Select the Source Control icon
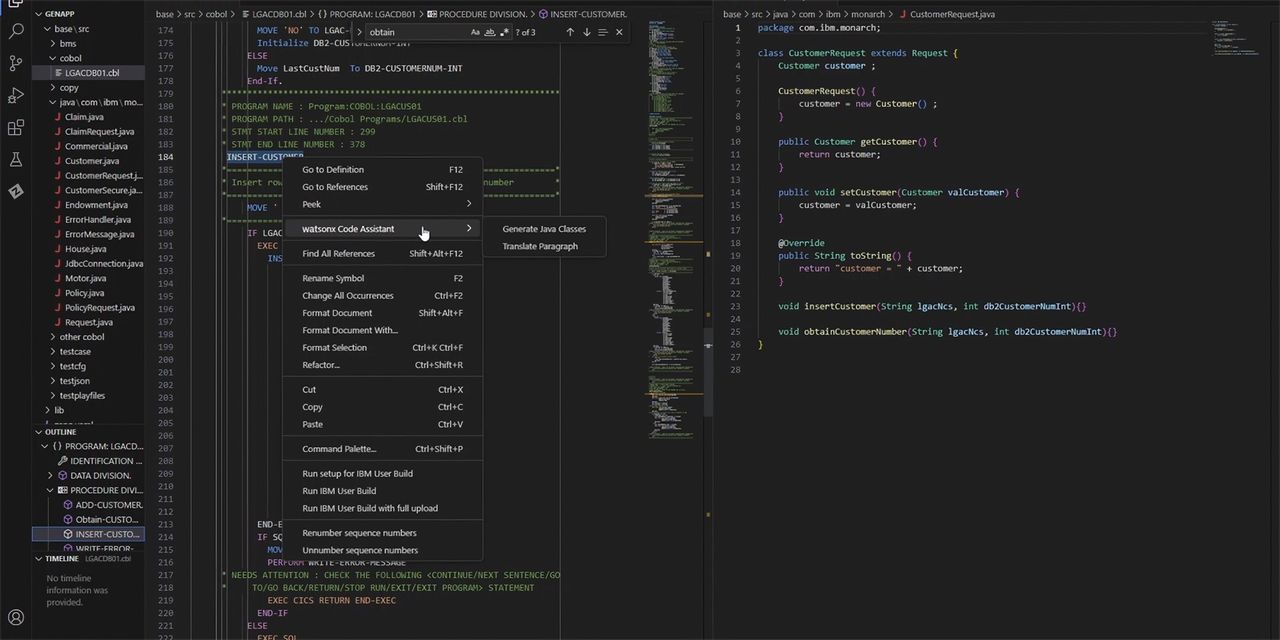1280x640 pixels. pyautogui.click(x=14, y=63)
